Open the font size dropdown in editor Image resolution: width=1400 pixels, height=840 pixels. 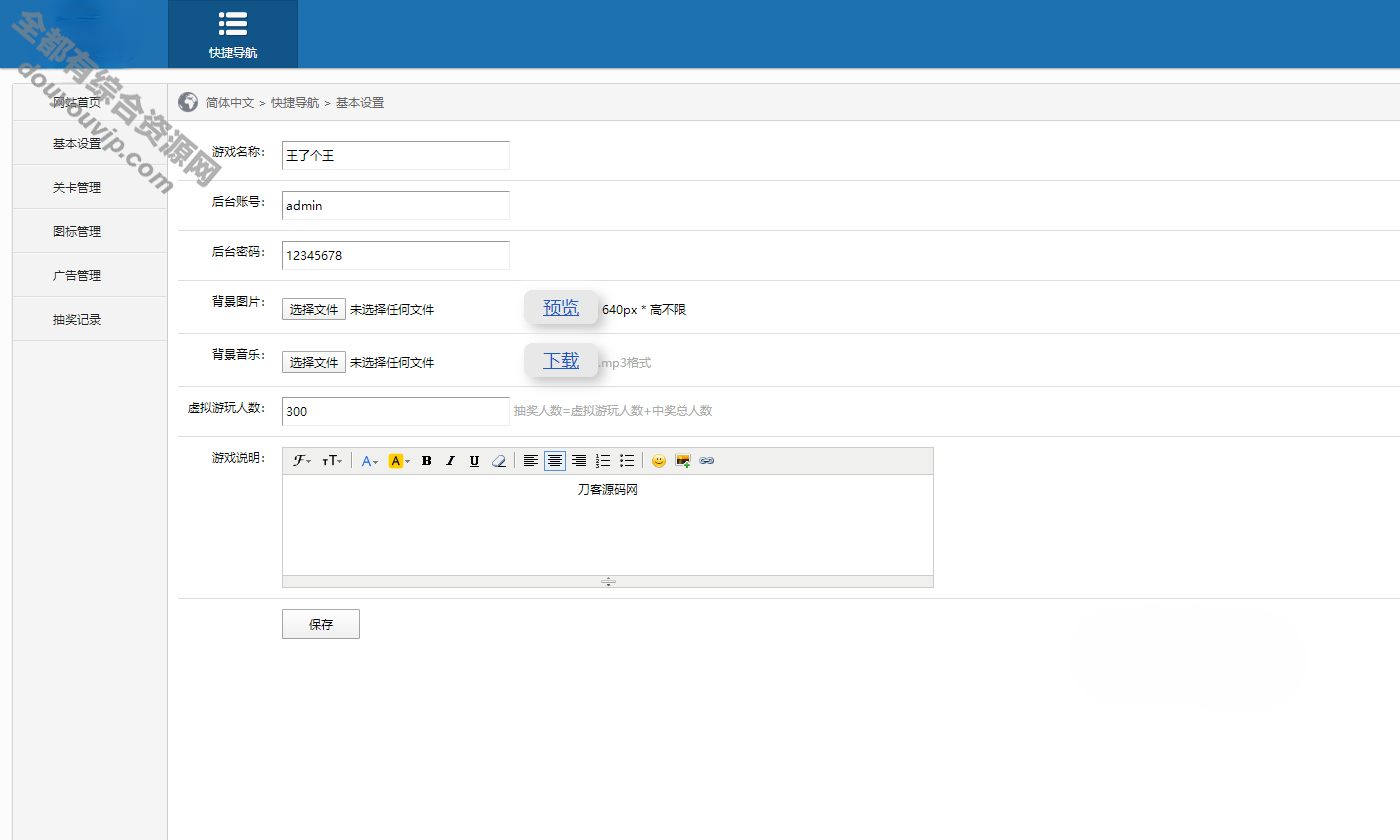(332, 461)
